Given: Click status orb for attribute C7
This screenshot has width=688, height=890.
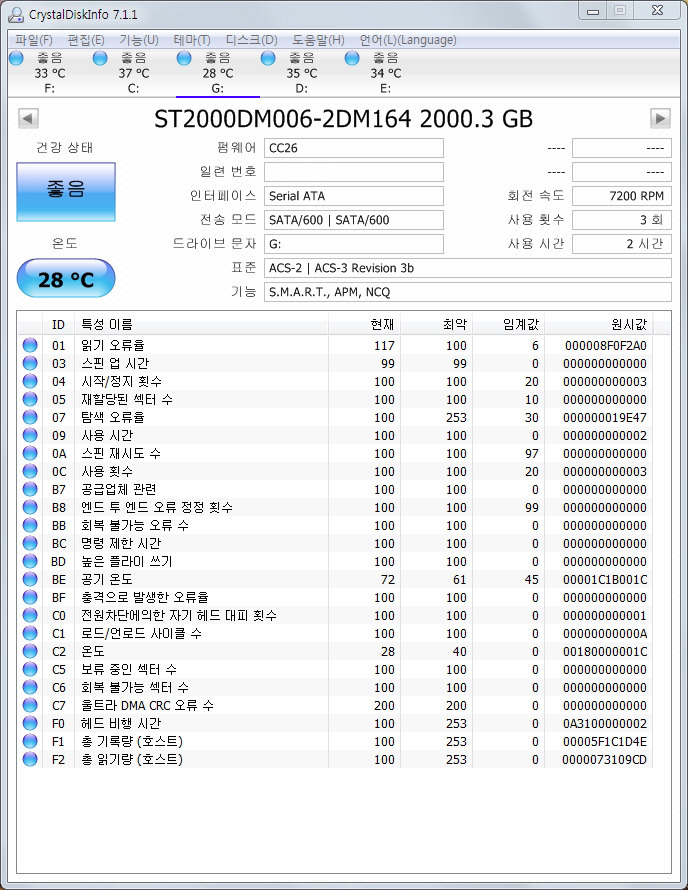Looking at the screenshot, I should tap(30, 705).
